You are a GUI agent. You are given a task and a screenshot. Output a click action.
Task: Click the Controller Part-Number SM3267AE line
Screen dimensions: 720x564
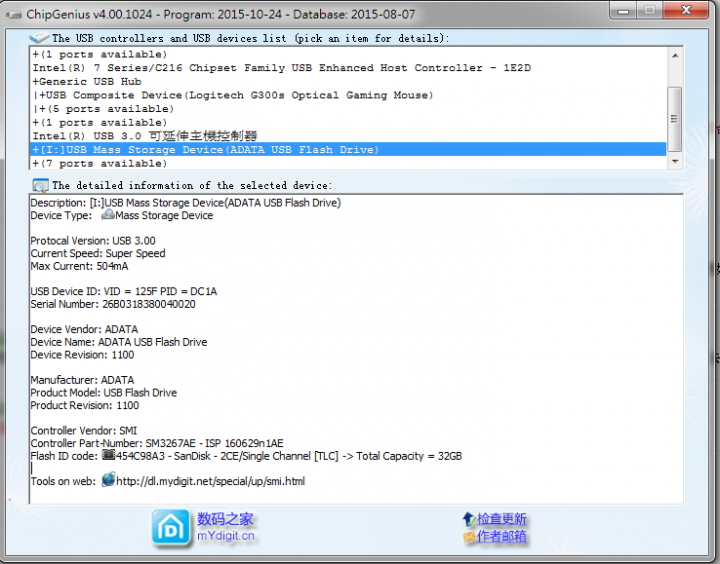tap(157, 443)
